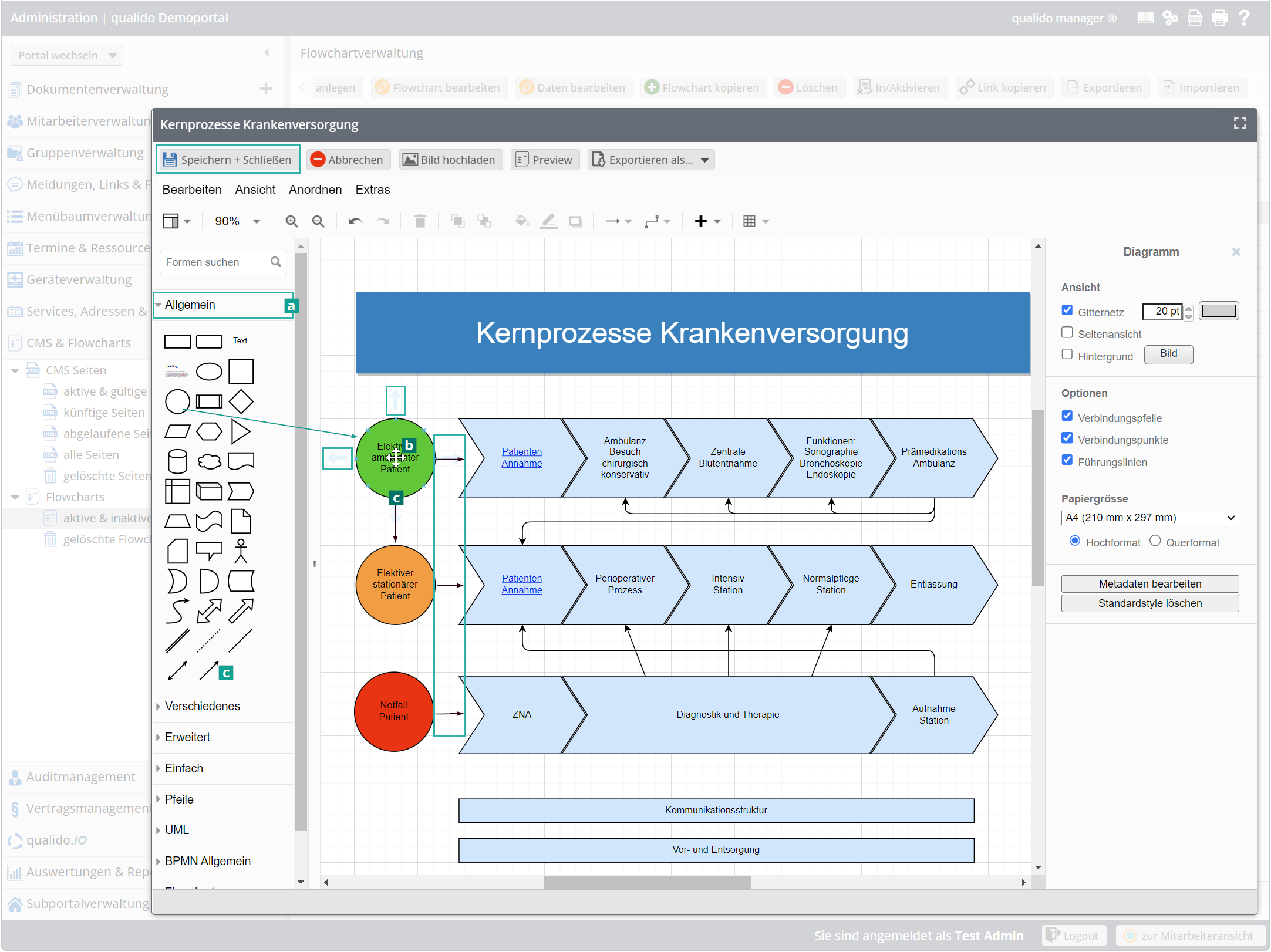Click the grid color swatch
The width and height of the screenshot is (1271, 952).
pos(1219,311)
